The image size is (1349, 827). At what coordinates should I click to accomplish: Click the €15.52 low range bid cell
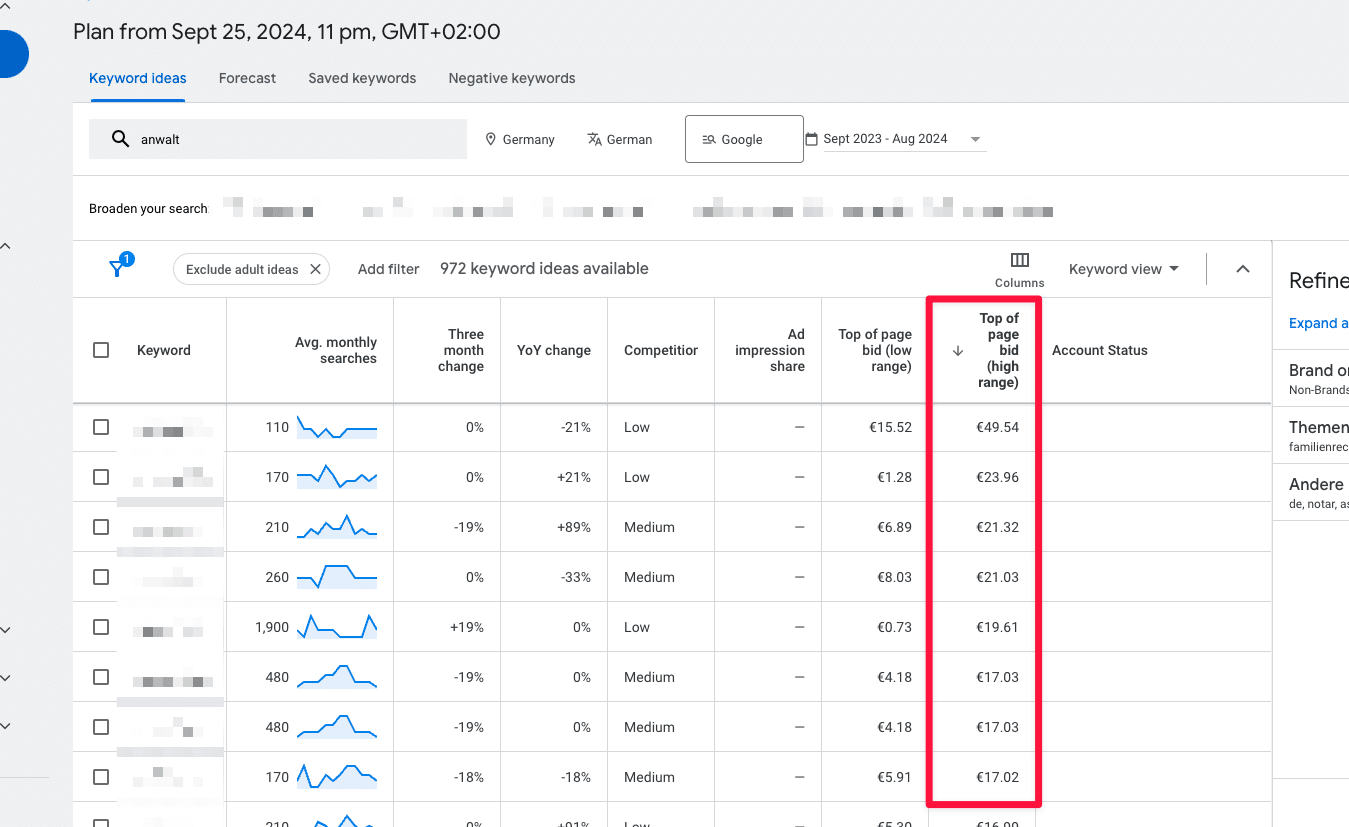click(x=891, y=427)
